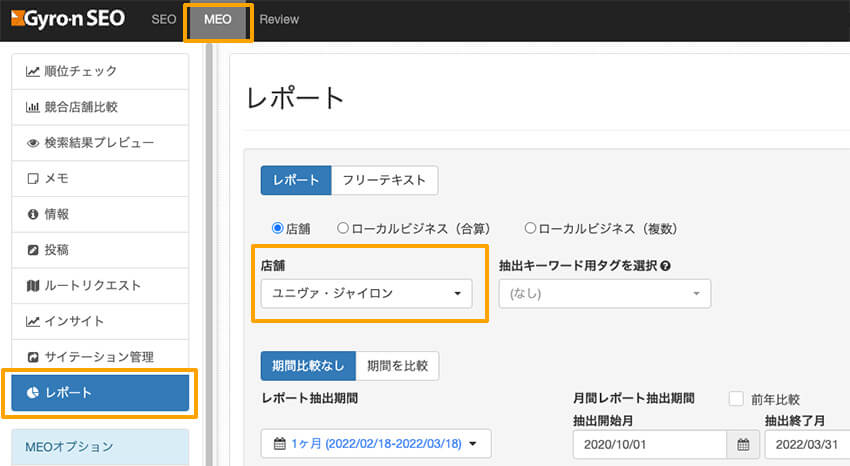Open the Review tab in top navigation
Screen dimensions: 850x466
[x=279, y=20]
